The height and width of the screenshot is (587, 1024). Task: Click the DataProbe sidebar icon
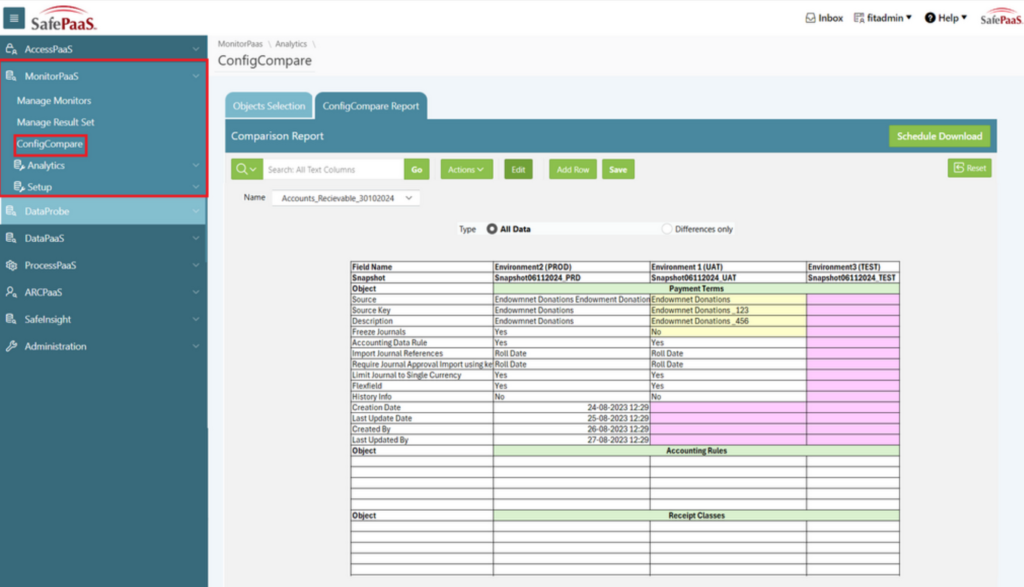pos(11,211)
